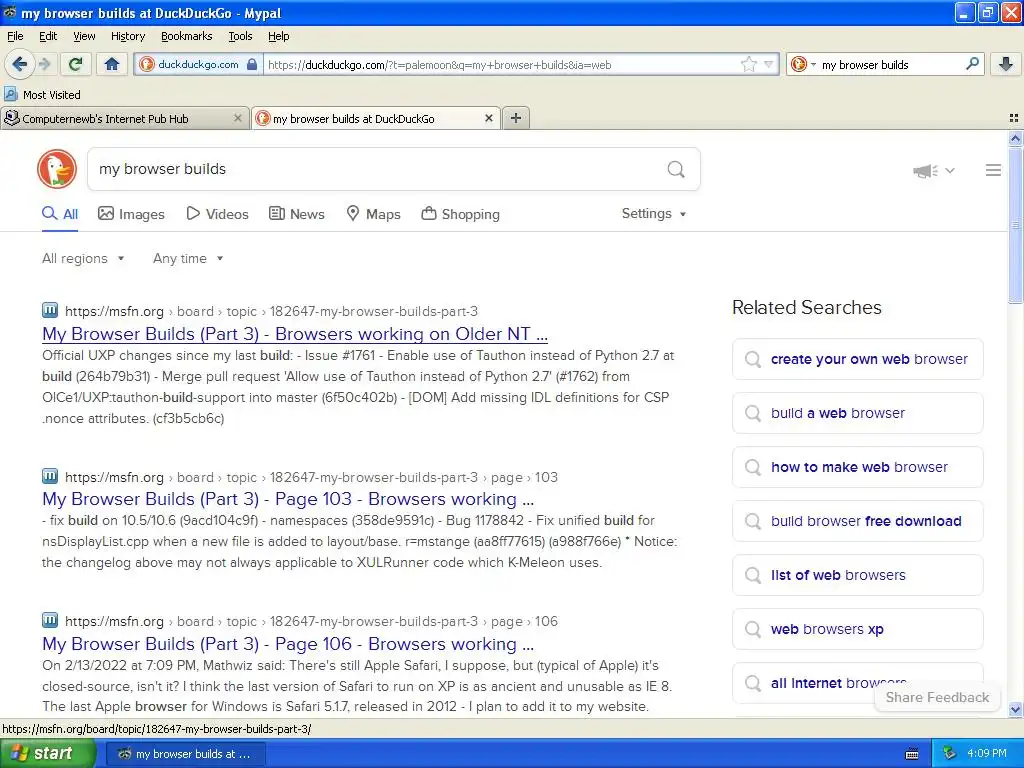The height and width of the screenshot is (768, 1024).
Task: Open the Windows start menu
Action: pos(47,754)
